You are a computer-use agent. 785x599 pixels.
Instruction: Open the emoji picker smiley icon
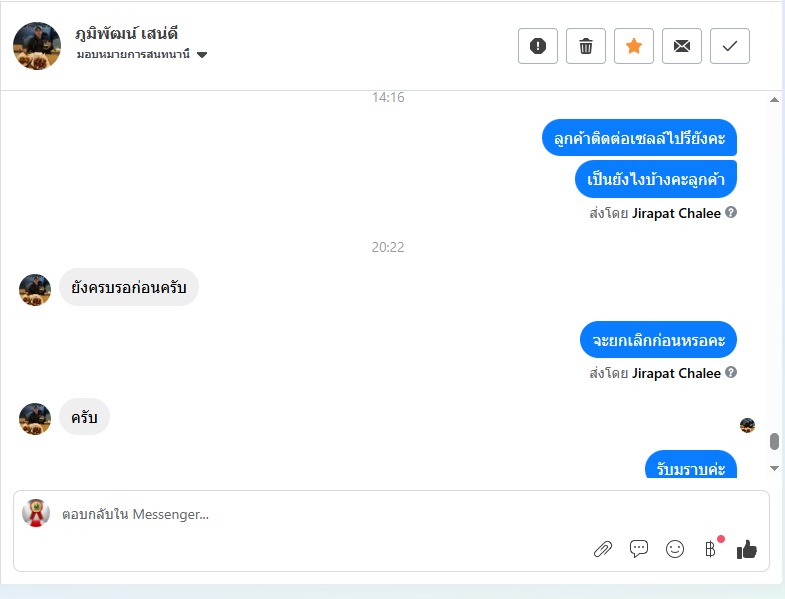pos(675,549)
